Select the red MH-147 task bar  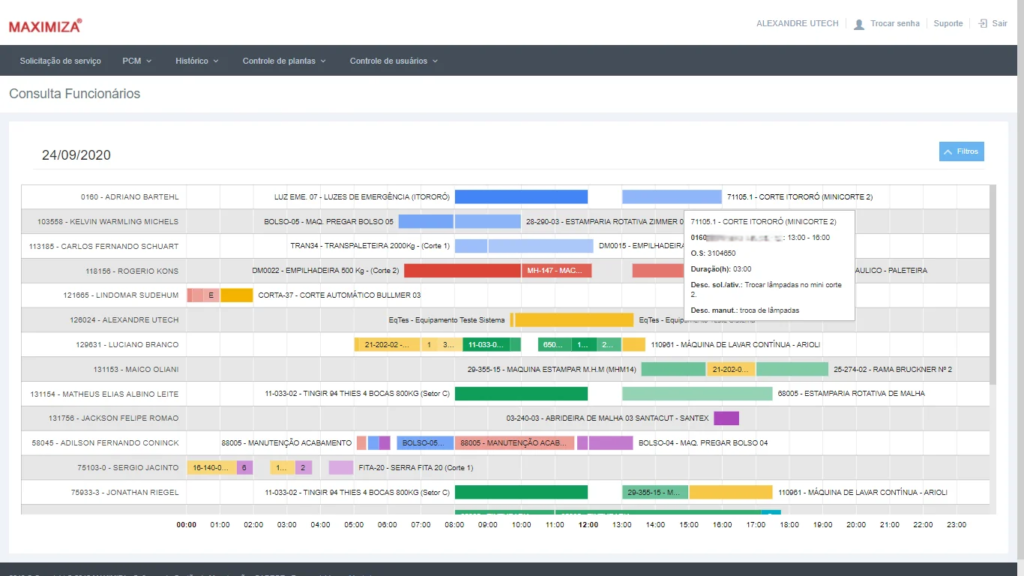[556, 271]
